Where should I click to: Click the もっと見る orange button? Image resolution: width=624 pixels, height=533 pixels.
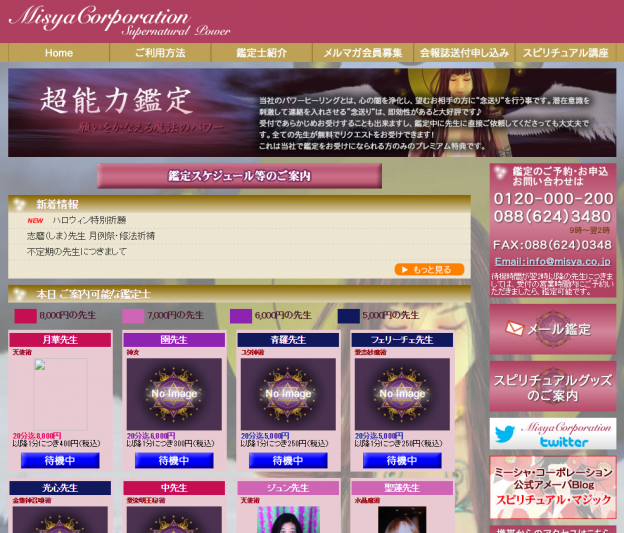(x=429, y=269)
